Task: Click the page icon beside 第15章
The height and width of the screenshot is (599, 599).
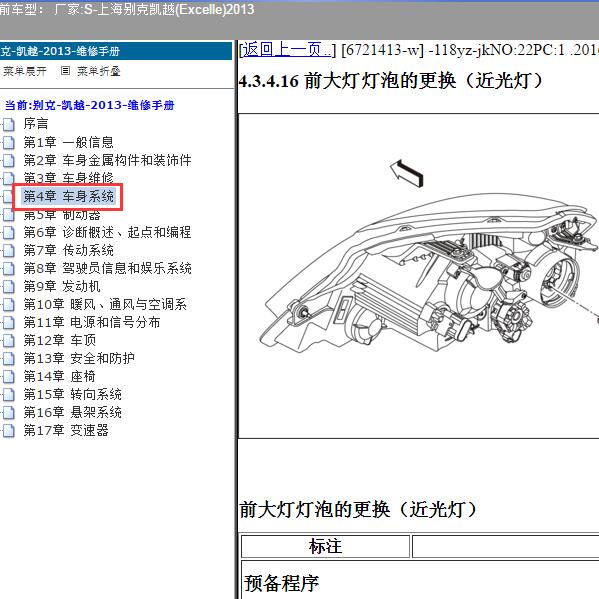Action: tap(8, 395)
